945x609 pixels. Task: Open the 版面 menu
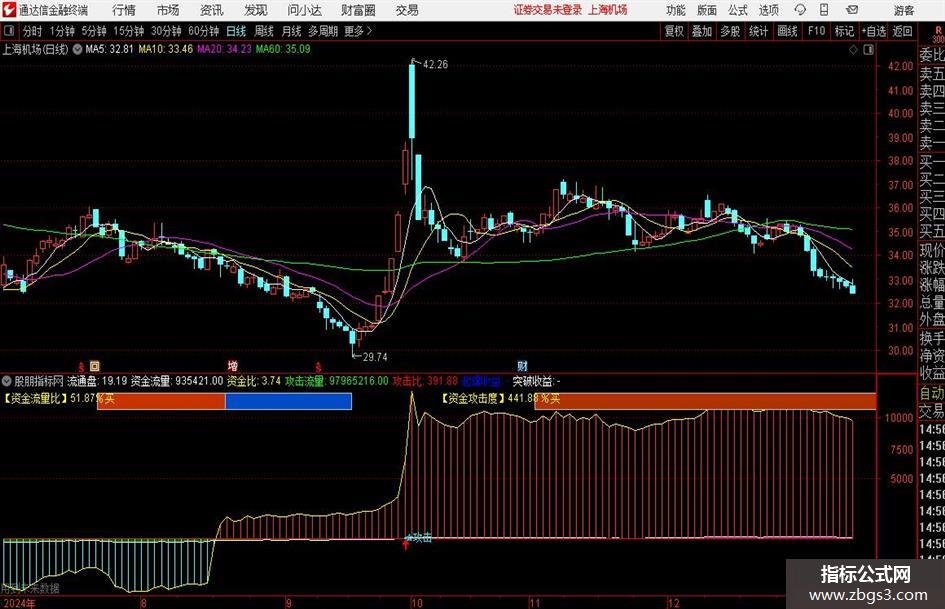[x=706, y=10]
